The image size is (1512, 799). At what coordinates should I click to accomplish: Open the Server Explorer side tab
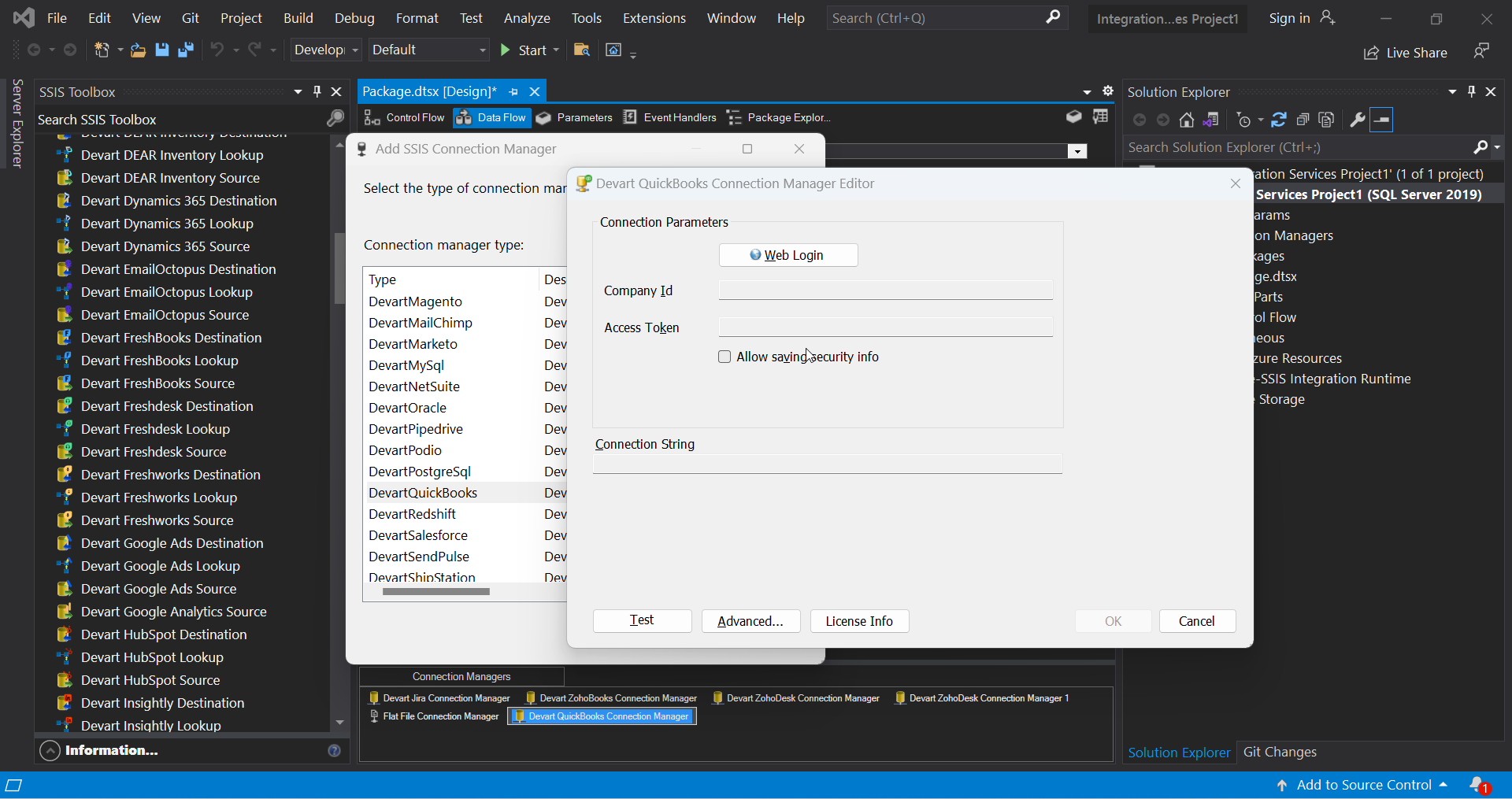click(x=17, y=124)
